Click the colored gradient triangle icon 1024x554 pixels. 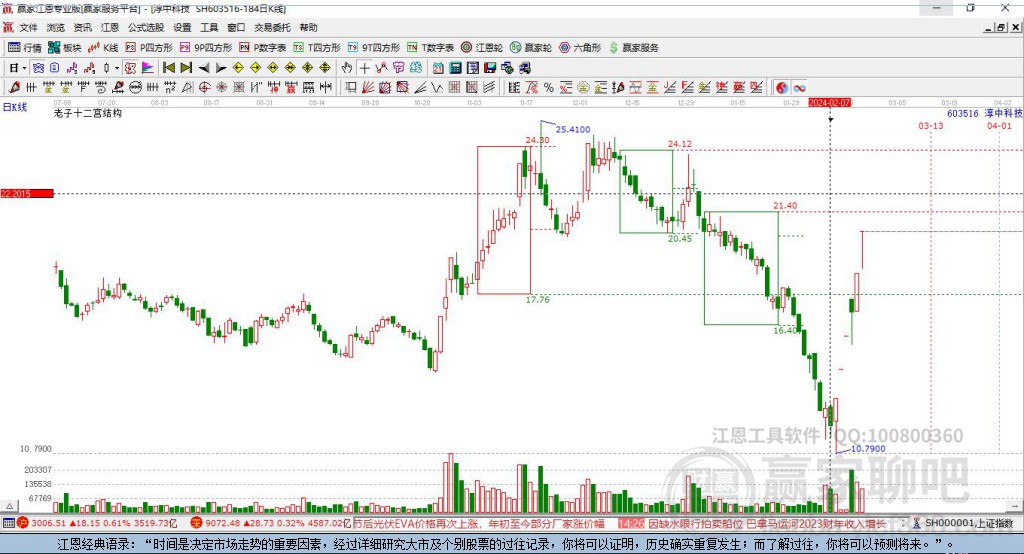coord(148,68)
